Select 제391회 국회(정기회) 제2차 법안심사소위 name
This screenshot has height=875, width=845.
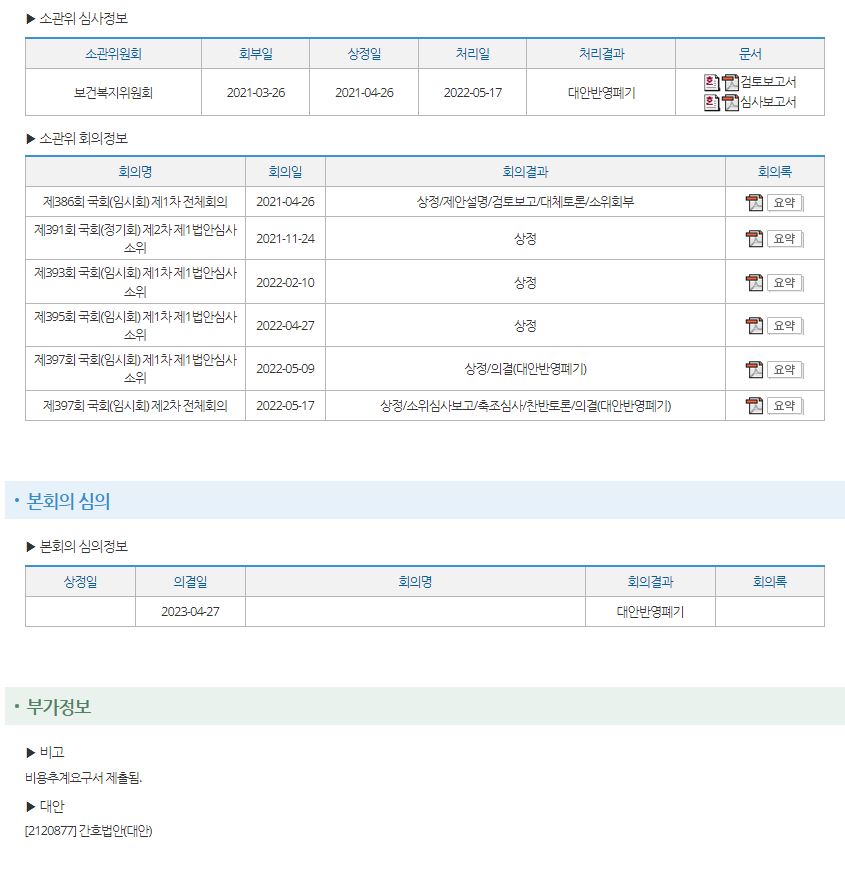tap(135, 238)
